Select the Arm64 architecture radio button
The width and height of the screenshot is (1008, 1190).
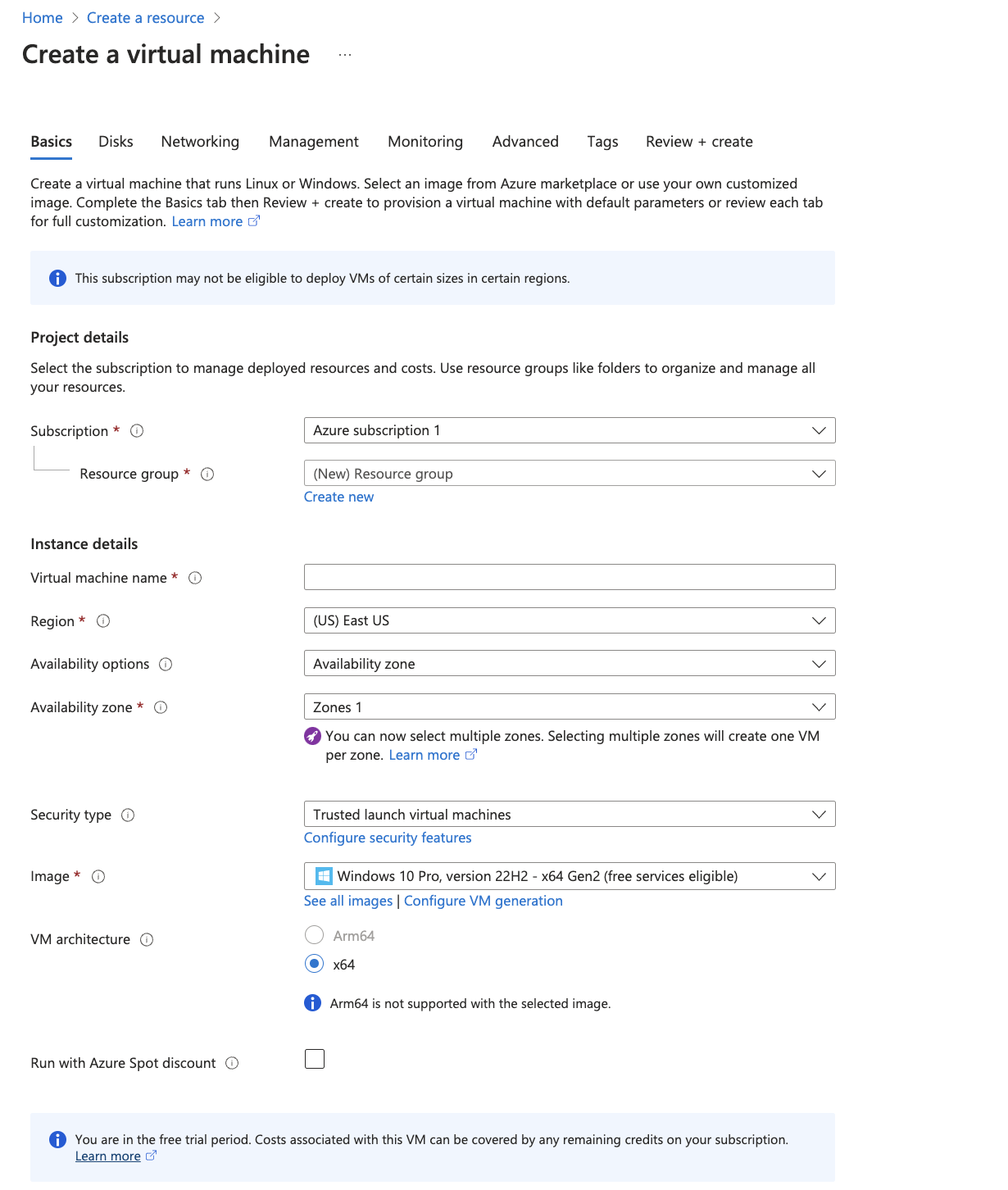[314, 935]
